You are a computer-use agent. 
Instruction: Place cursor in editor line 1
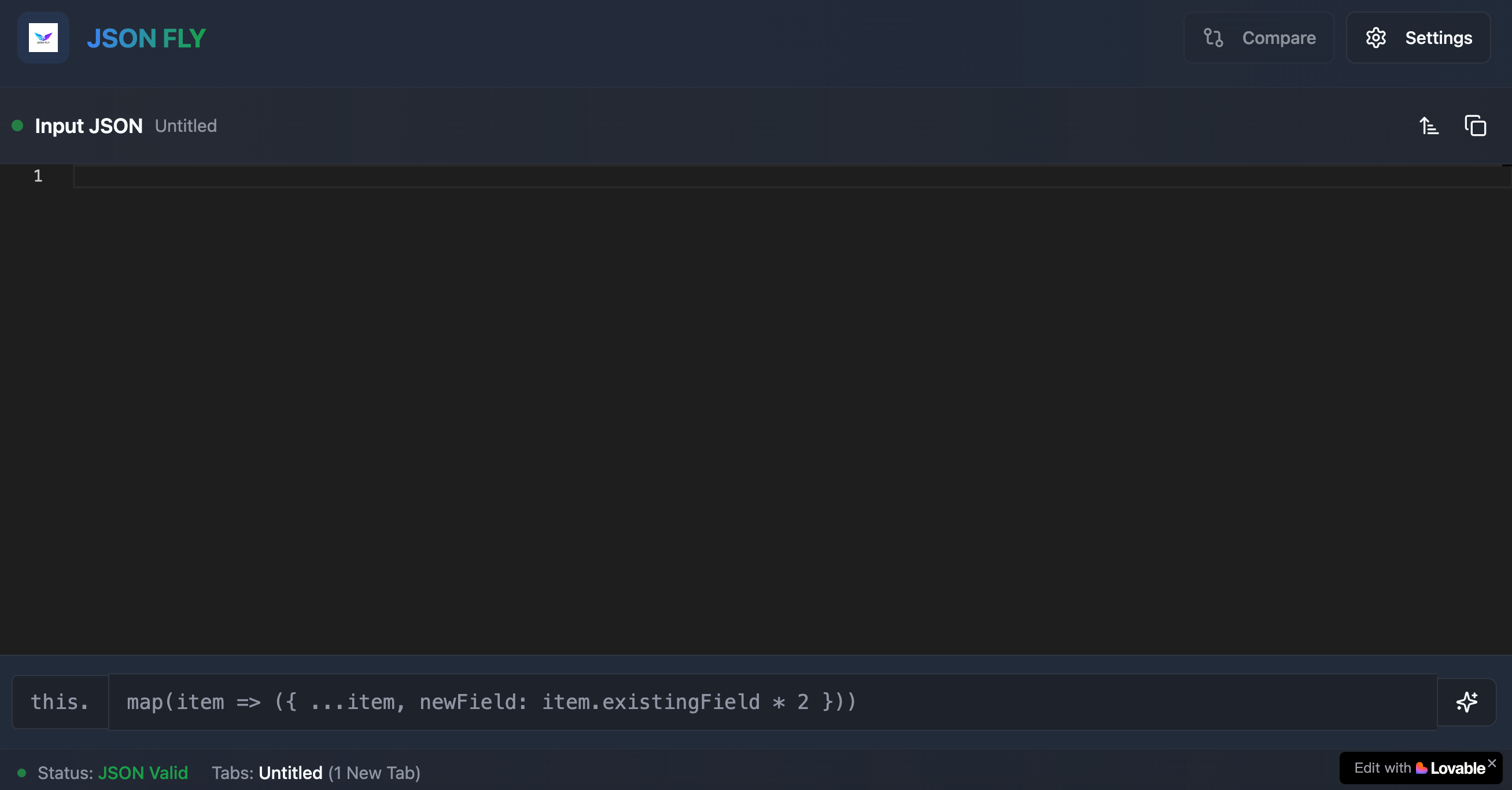[x=763, y=176]
